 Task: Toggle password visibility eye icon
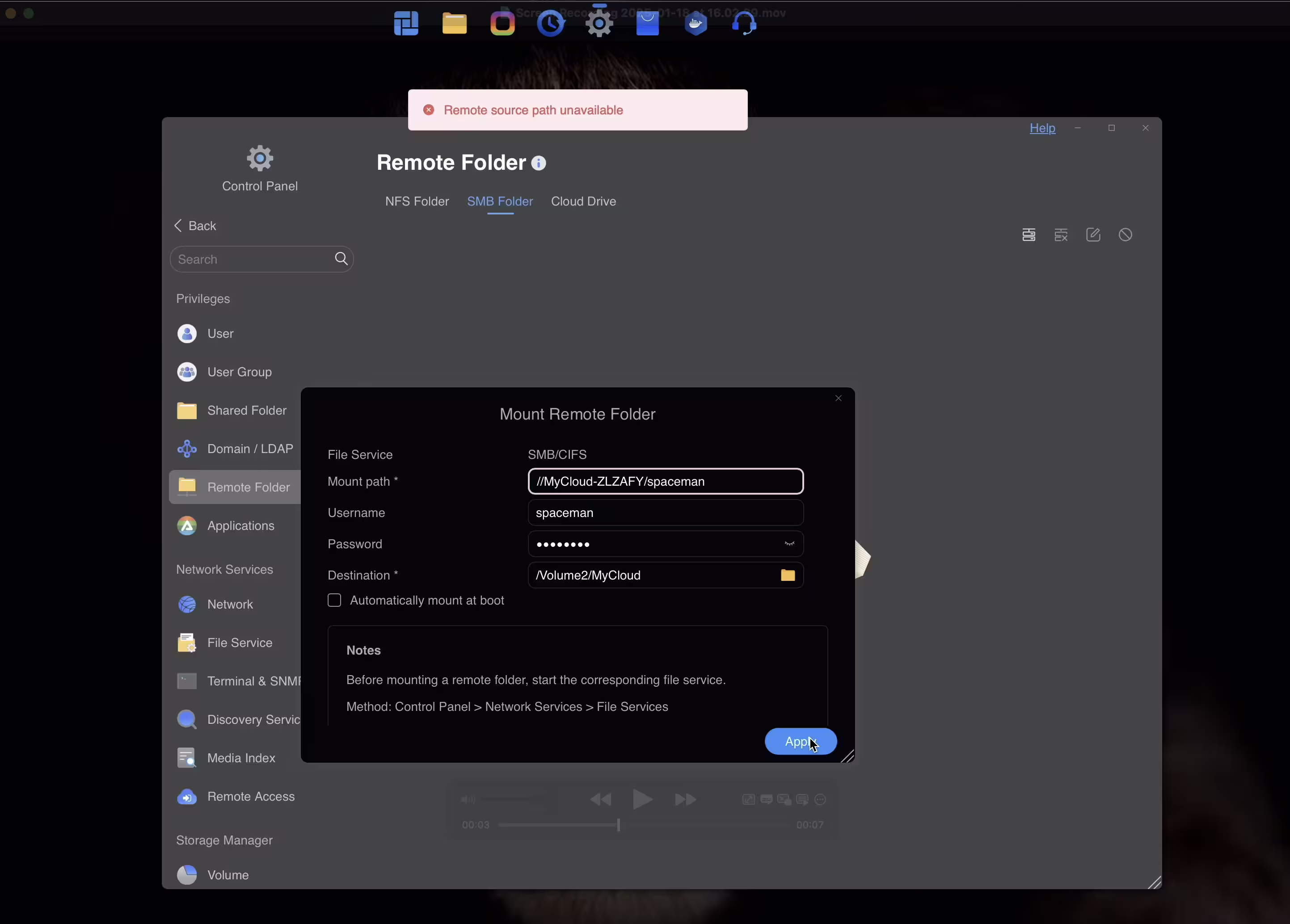[789, 544]
